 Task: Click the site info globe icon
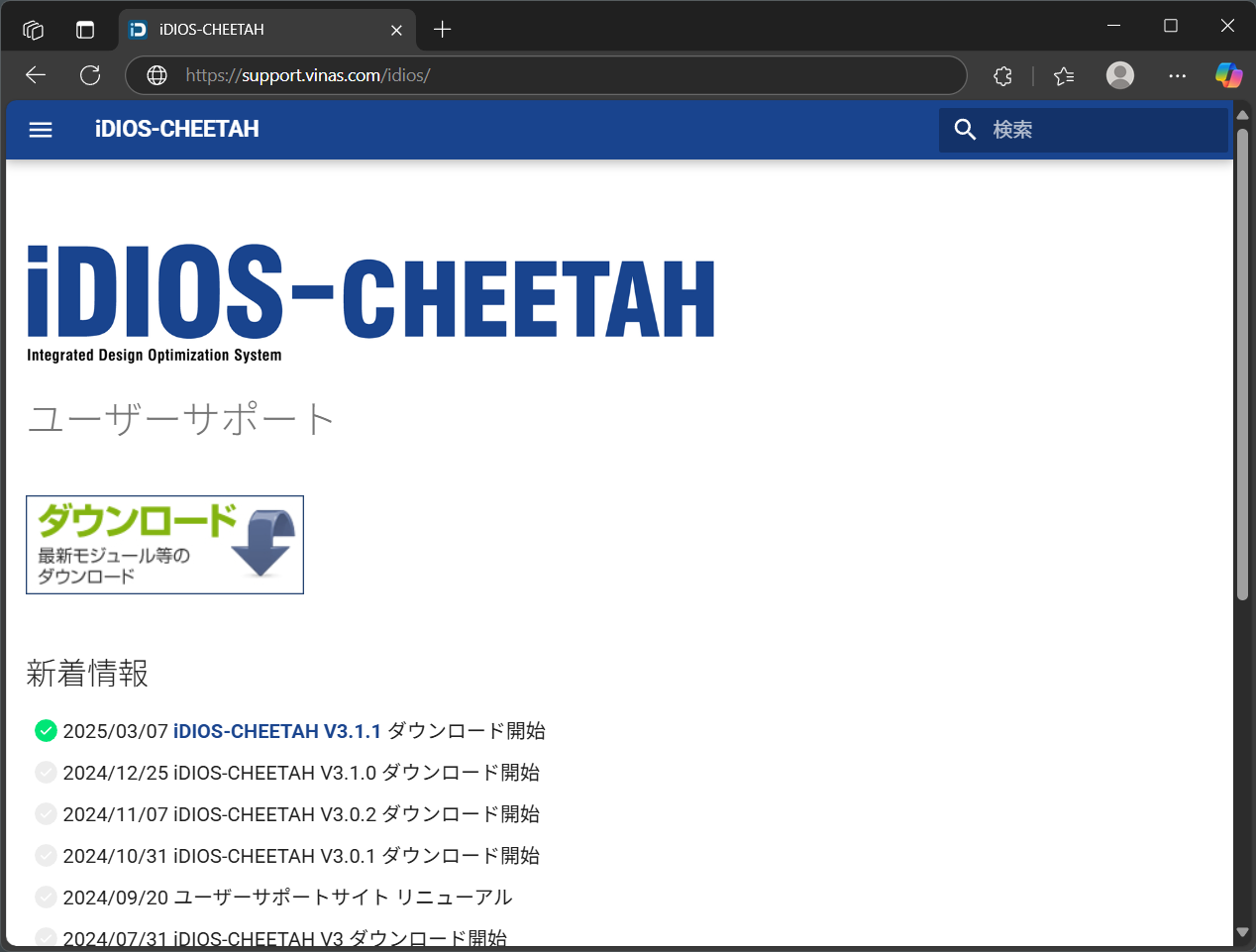coord(157,75)
